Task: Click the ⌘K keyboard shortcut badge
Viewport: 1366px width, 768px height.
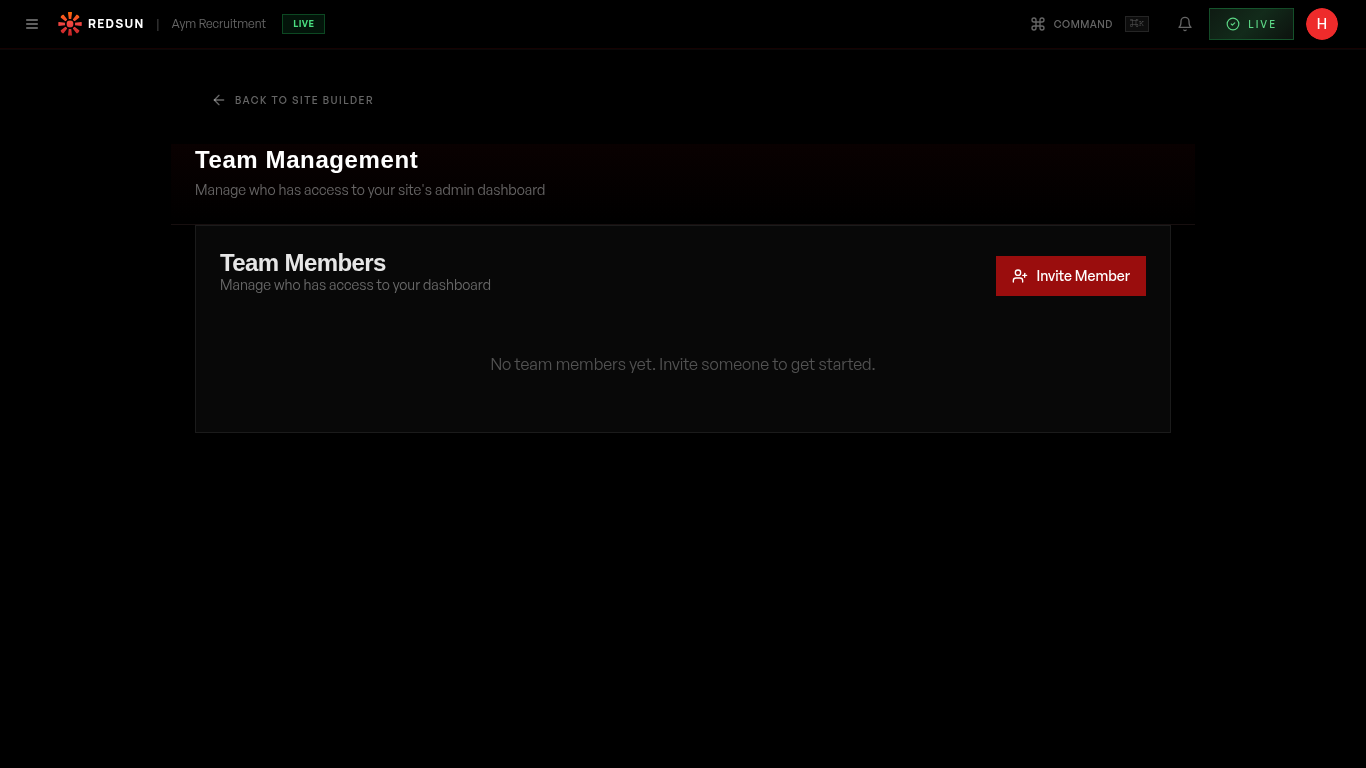Action: pyautogui.click(x=1137, y=23)
